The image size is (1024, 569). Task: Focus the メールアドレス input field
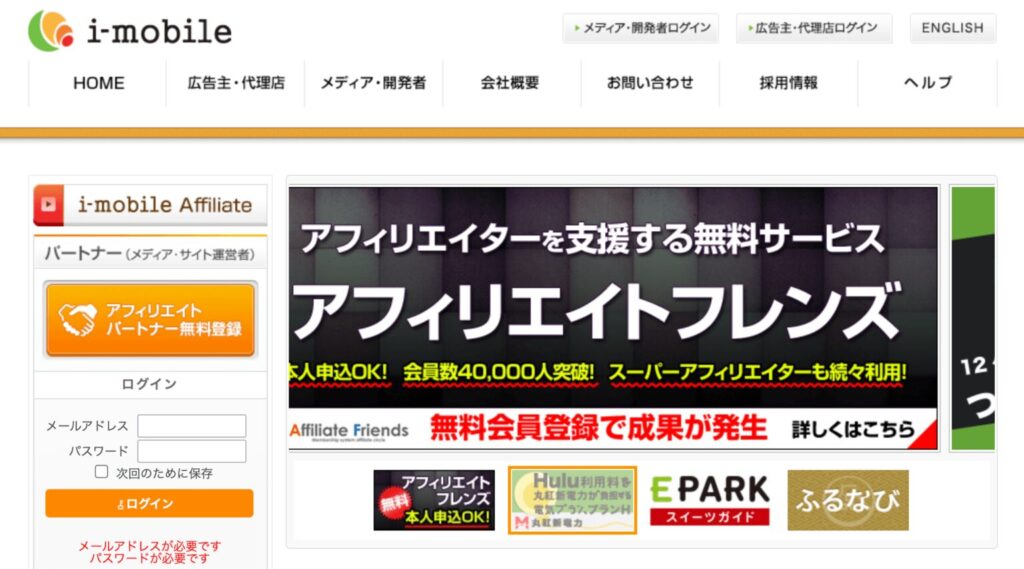(x=191, y=426)
